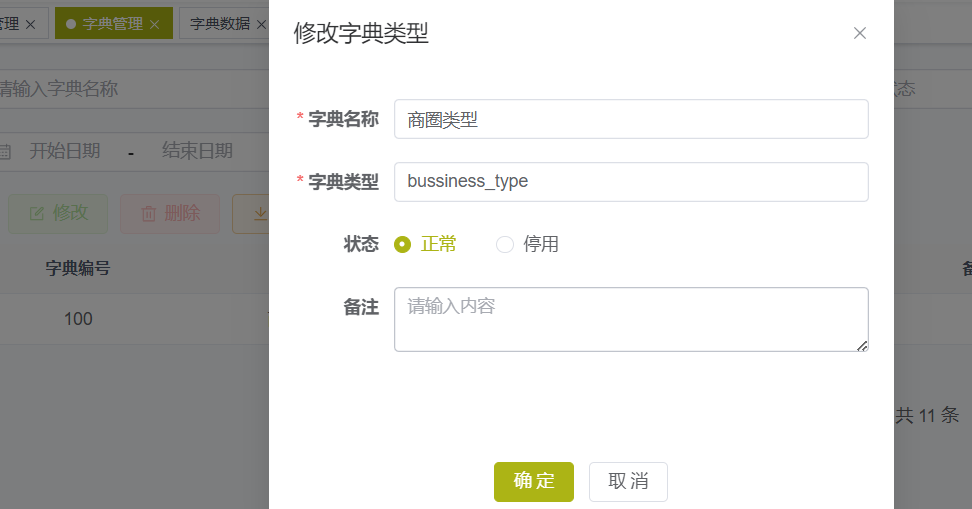Click the 请输入字典名称 search field
Viewport: 972px width, 509px height.
[133, 89]
